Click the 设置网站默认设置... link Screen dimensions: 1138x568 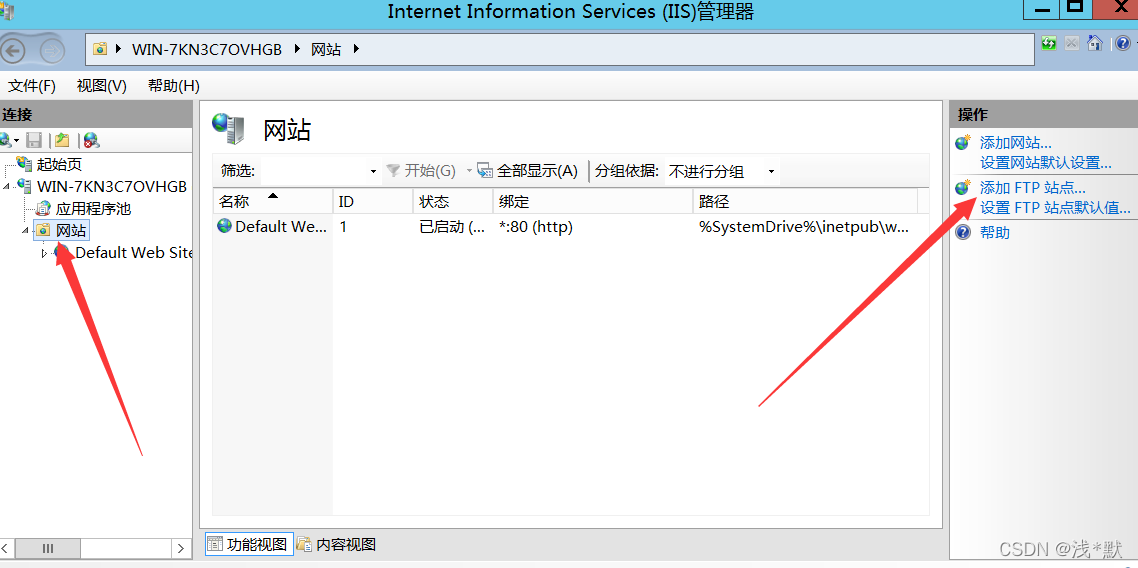1046,162
